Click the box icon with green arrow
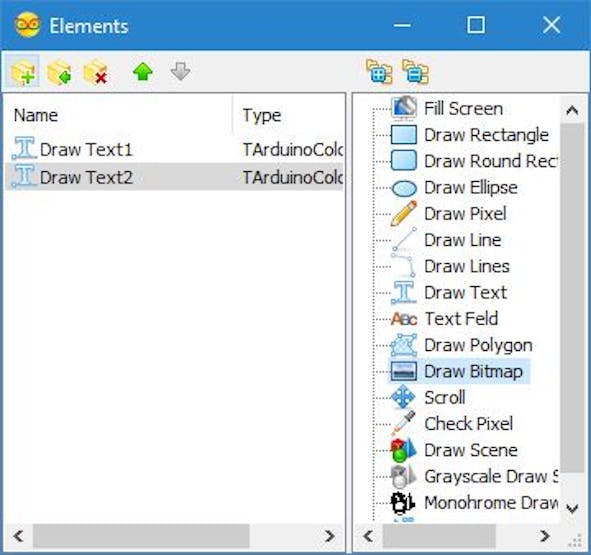 (59, 72)
